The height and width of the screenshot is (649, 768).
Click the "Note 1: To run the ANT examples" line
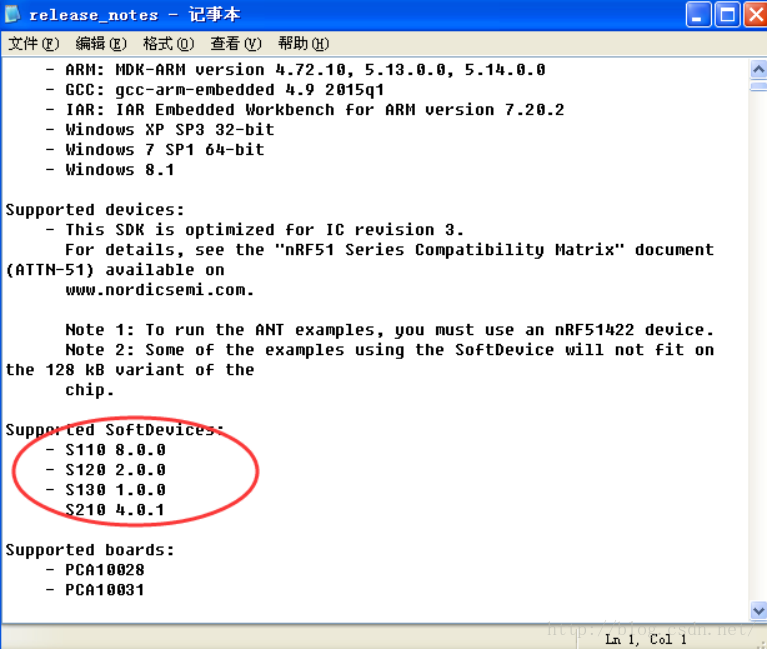click(389, 330)
